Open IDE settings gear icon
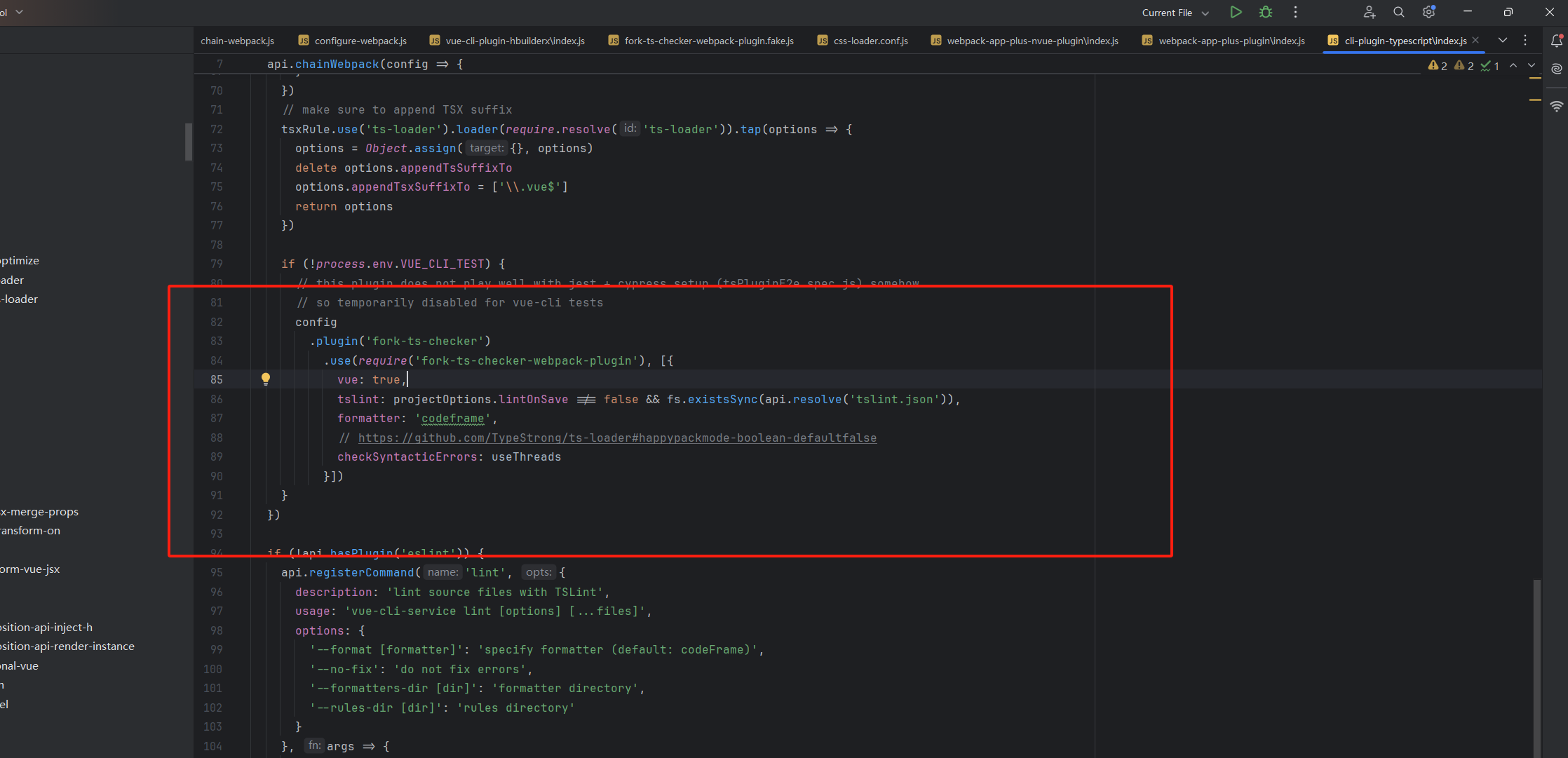 (x=1428, y=12)
